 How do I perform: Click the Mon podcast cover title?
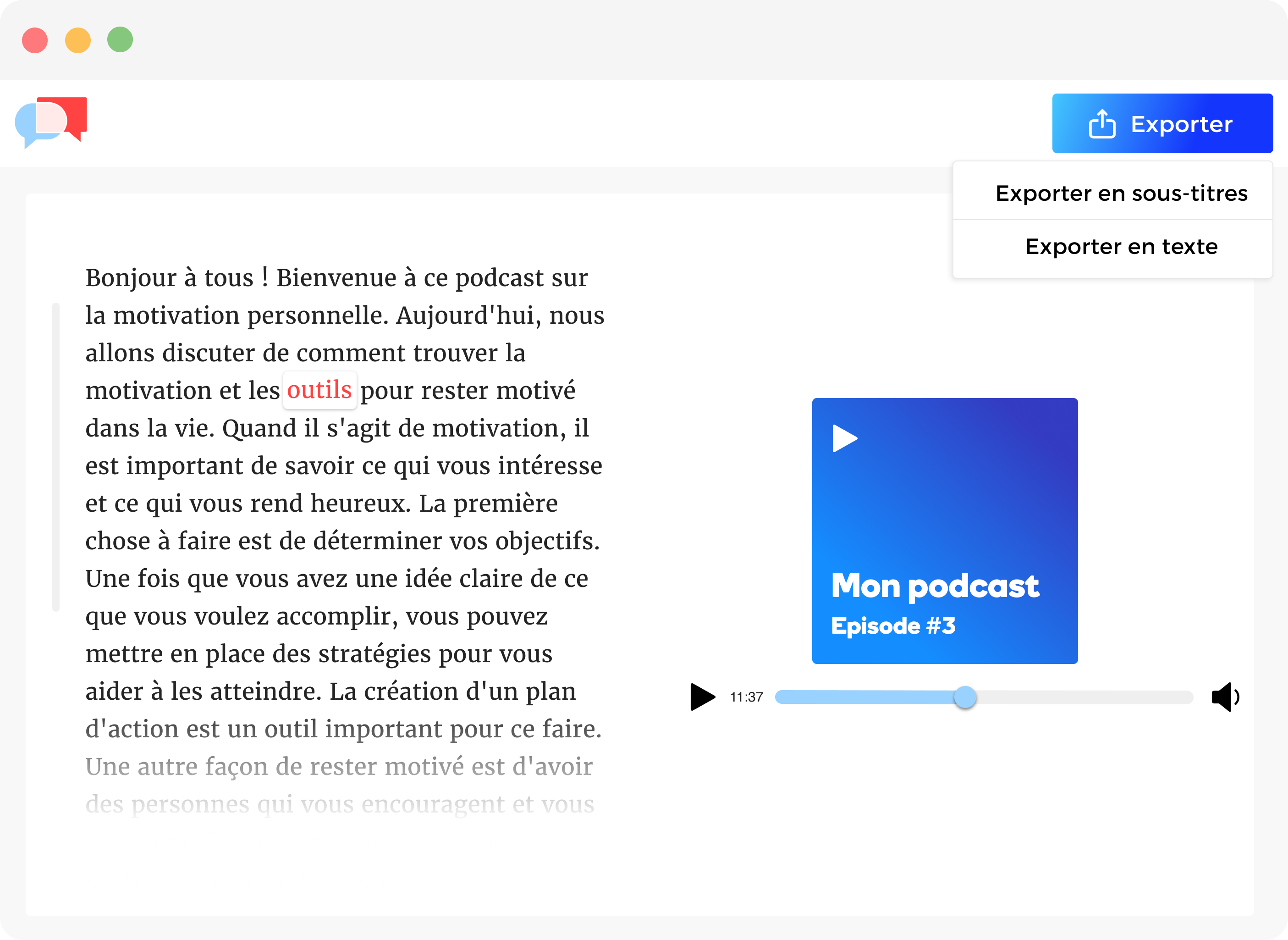935,586
